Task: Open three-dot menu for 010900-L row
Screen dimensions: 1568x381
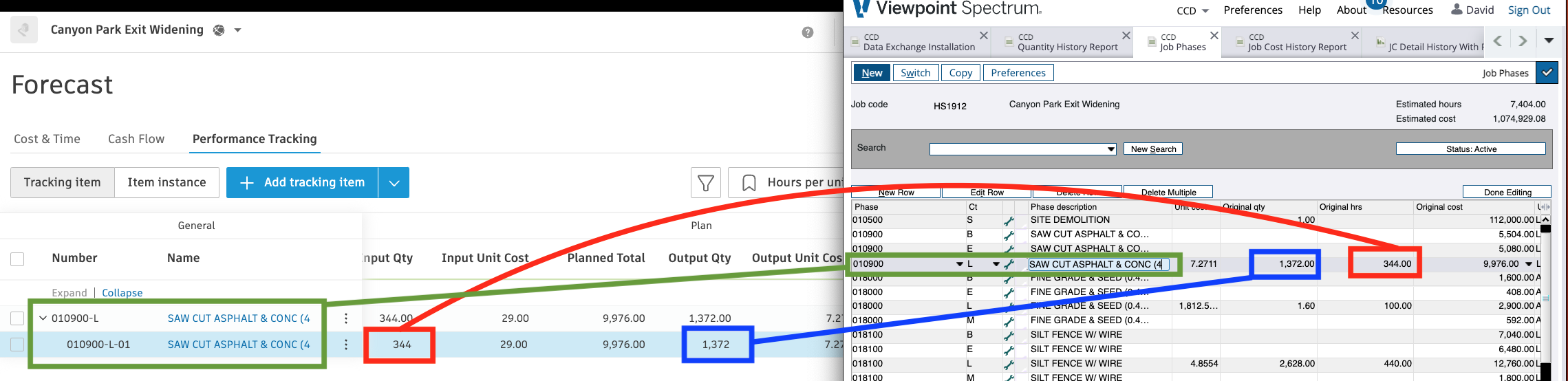Action: point(346,318)
